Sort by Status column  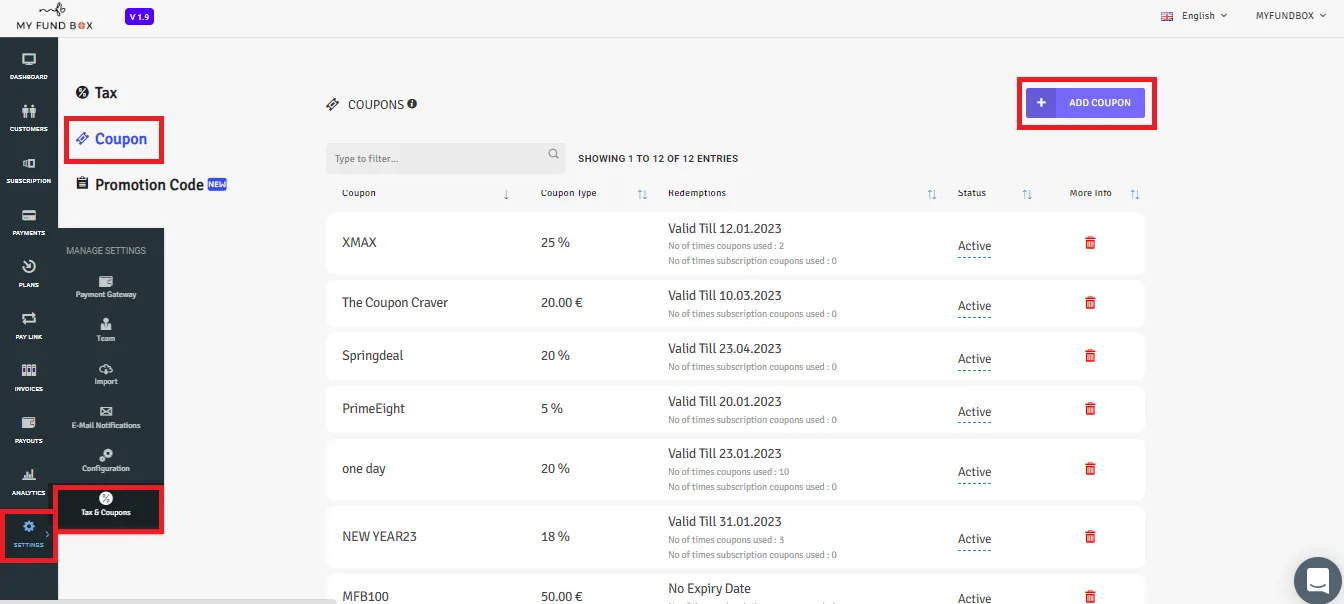(x=1027, y=194)
